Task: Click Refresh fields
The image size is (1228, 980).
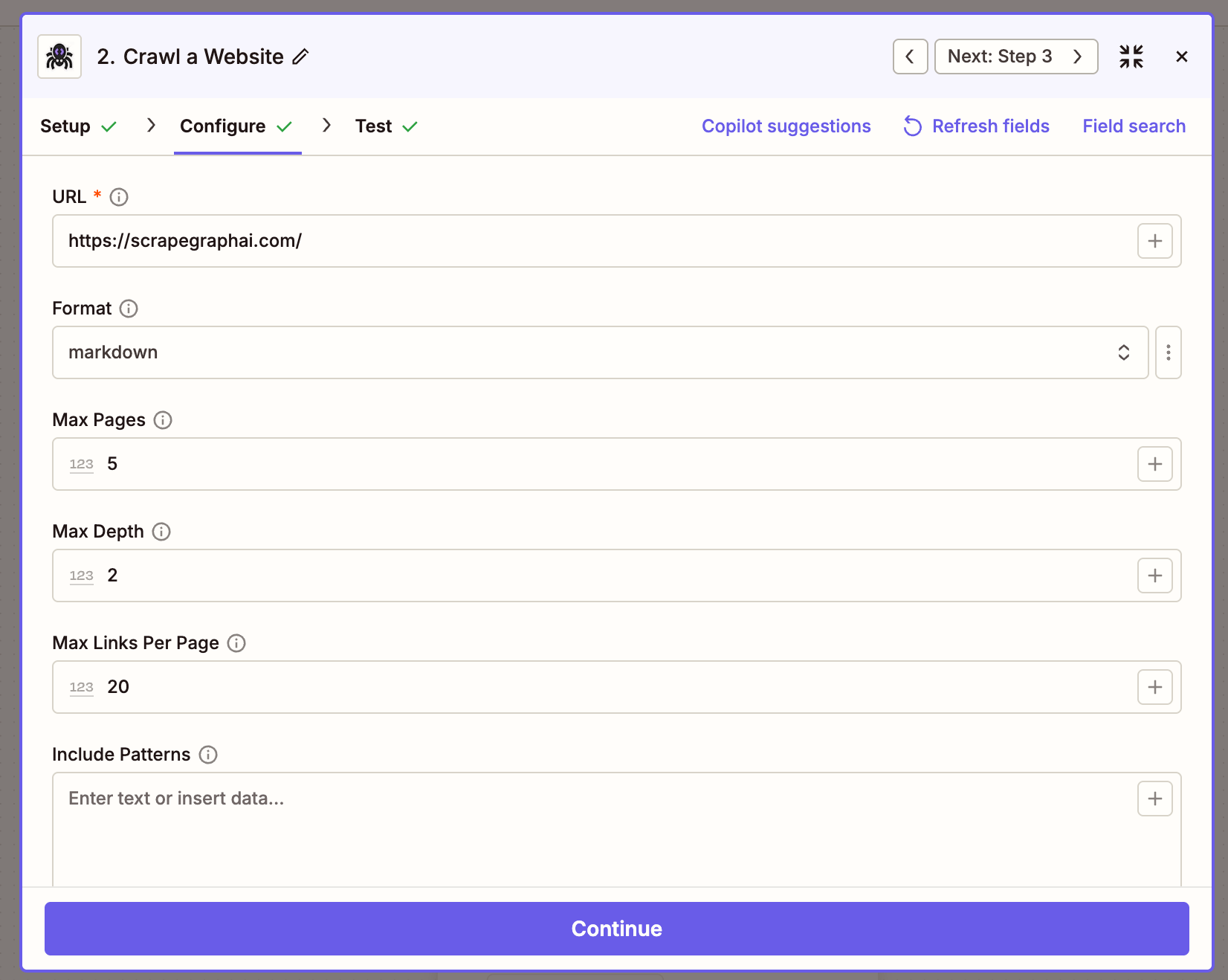Action: (x=976, y=126)
